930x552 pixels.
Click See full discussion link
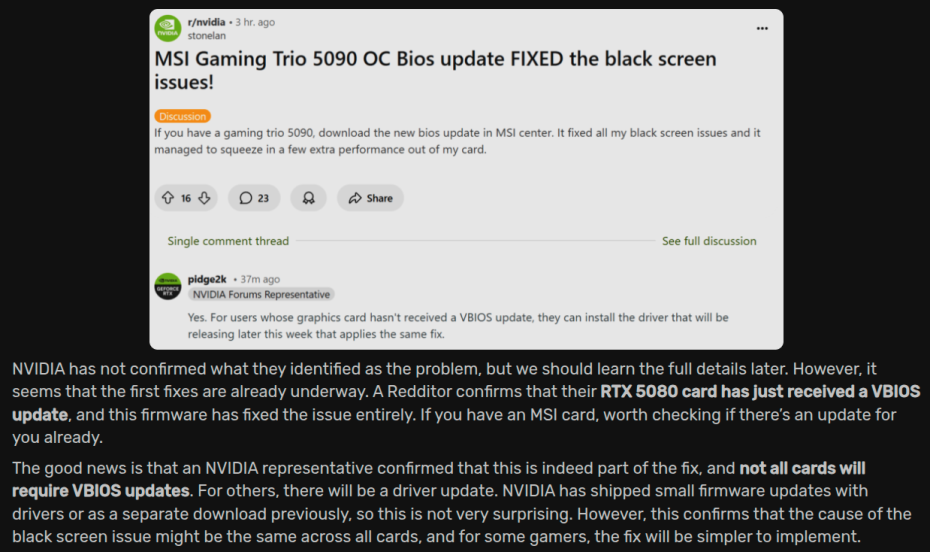[709, 241]
